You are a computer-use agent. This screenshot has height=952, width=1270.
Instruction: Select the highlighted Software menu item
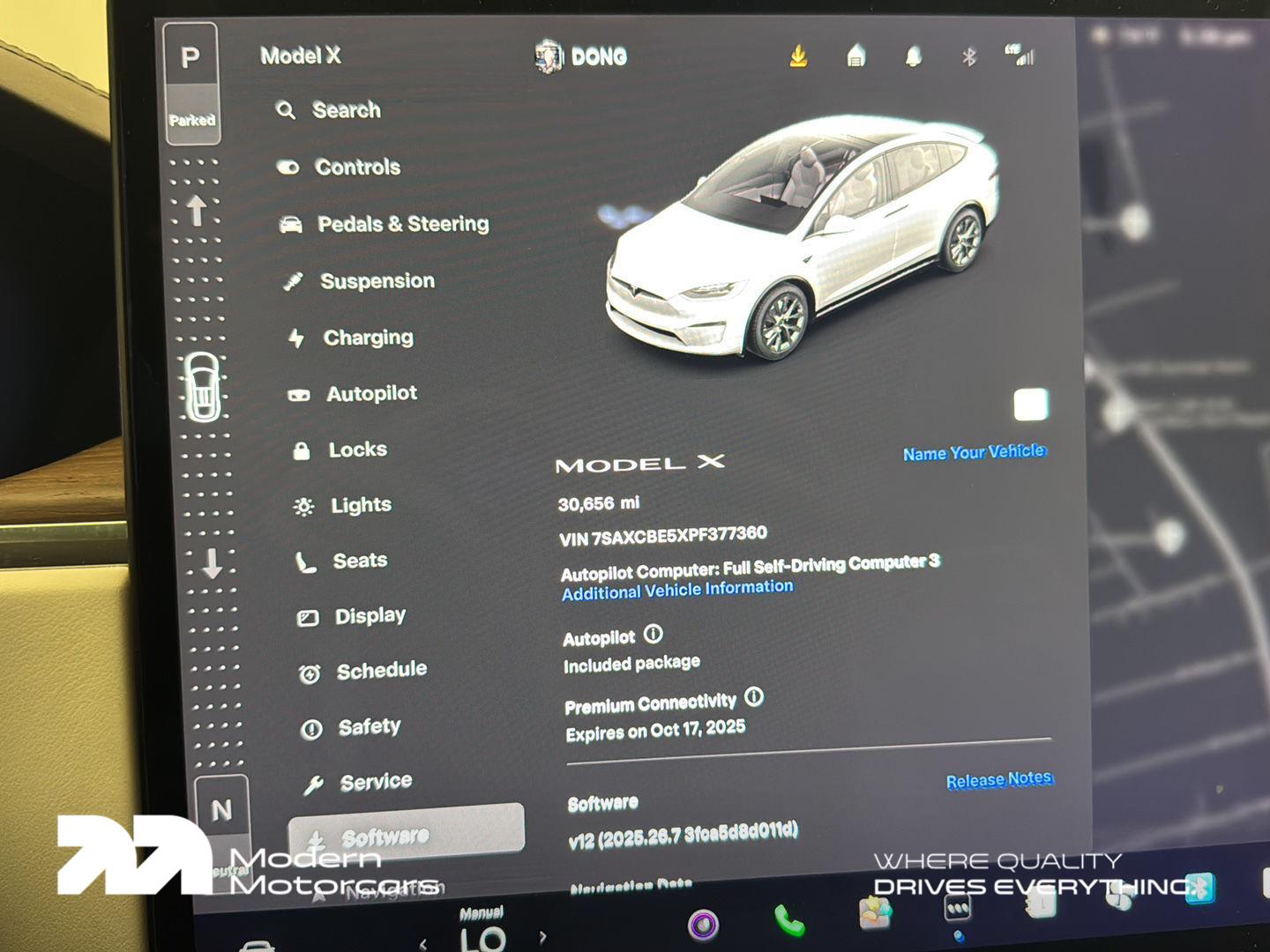(x=407, y=832)
